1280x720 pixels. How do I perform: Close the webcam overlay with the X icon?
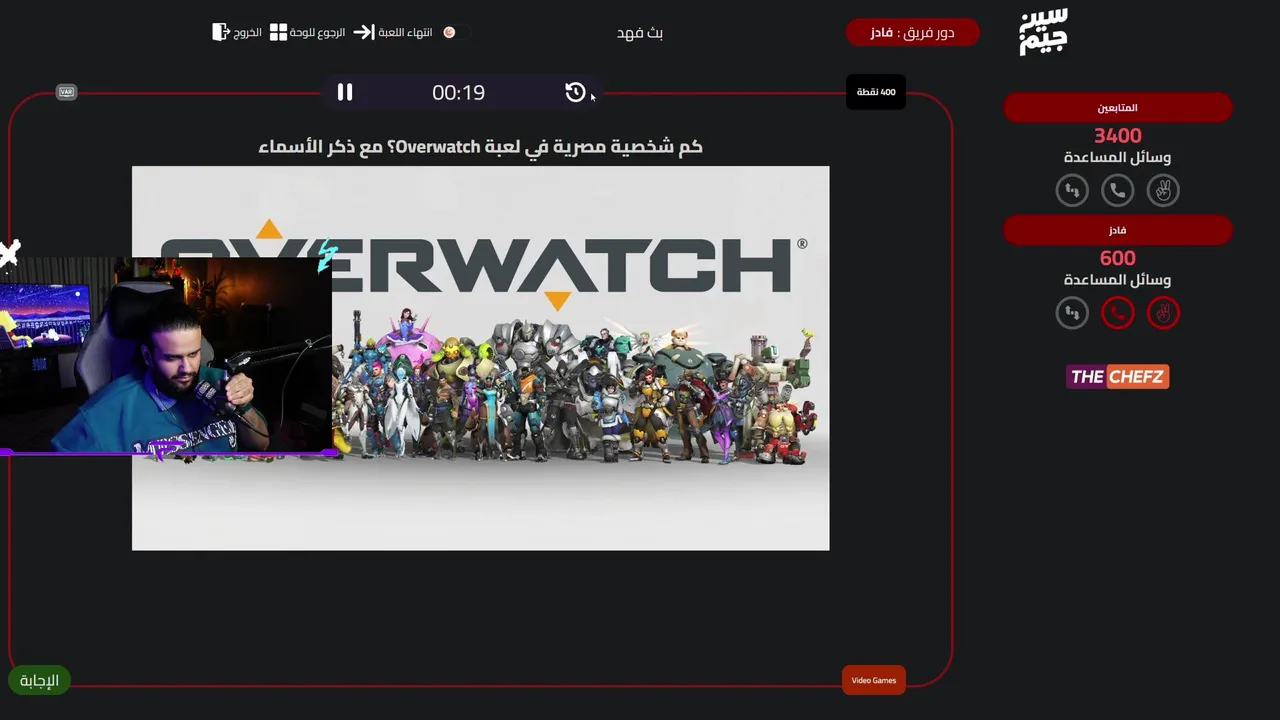(x=9, y=253)
